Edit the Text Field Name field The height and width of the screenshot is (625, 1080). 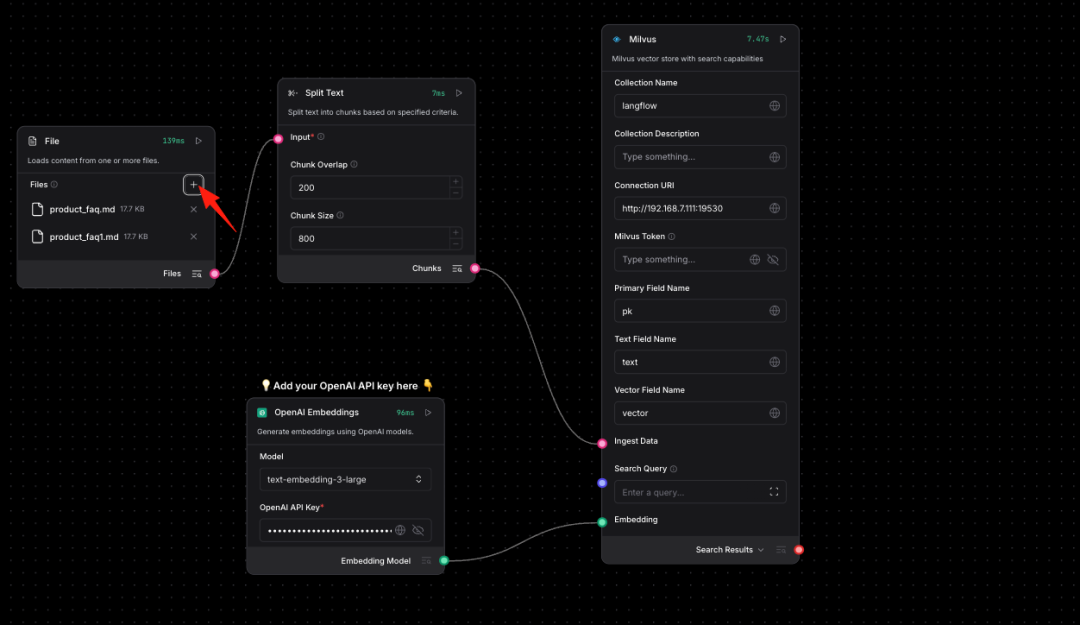click(x=700, y=362)
